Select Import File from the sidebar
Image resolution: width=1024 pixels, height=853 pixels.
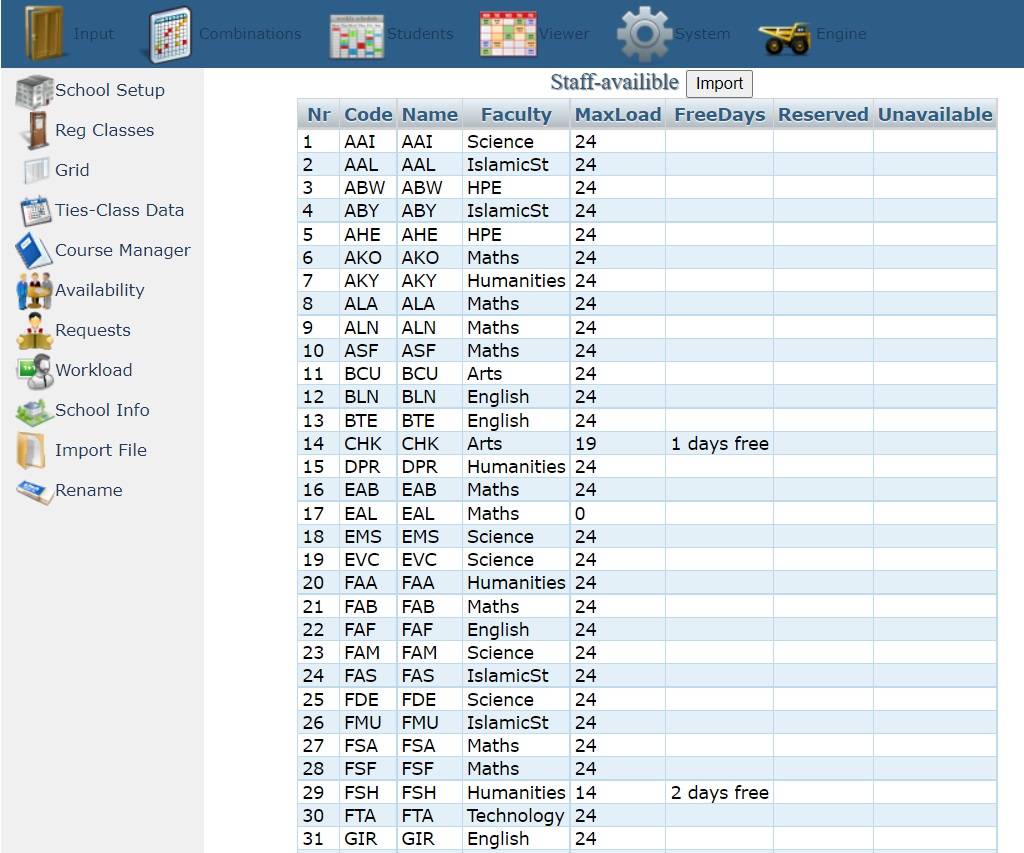click(100, 450)
